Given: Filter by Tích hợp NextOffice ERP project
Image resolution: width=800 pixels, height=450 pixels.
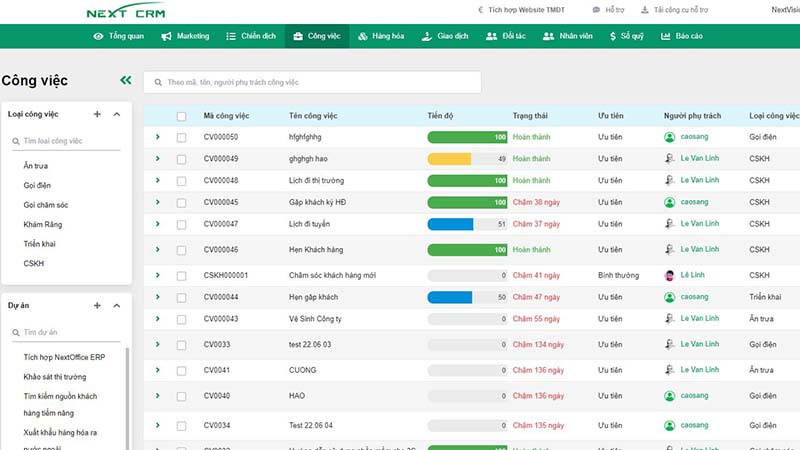Looking at the screenshot, I should tap(64, 358).
